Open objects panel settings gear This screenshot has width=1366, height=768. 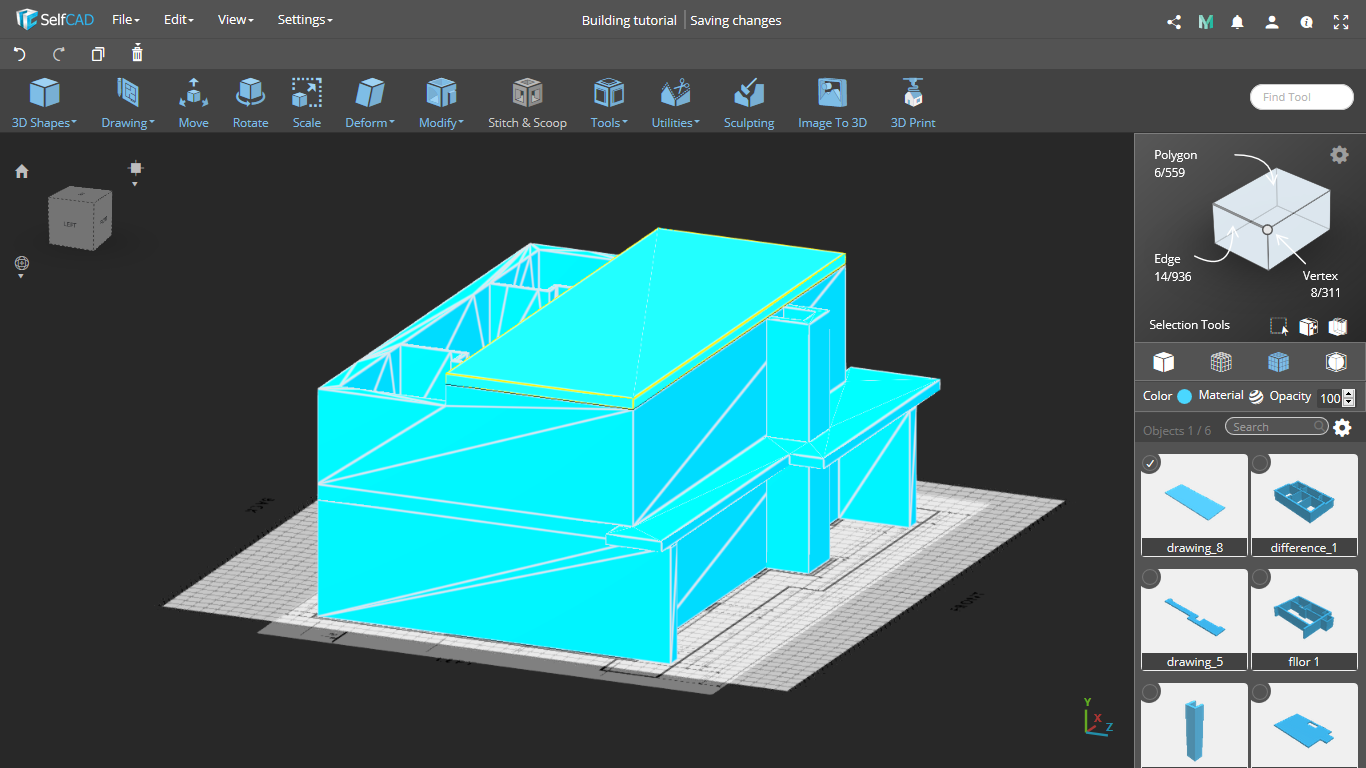click(1342, 428)
